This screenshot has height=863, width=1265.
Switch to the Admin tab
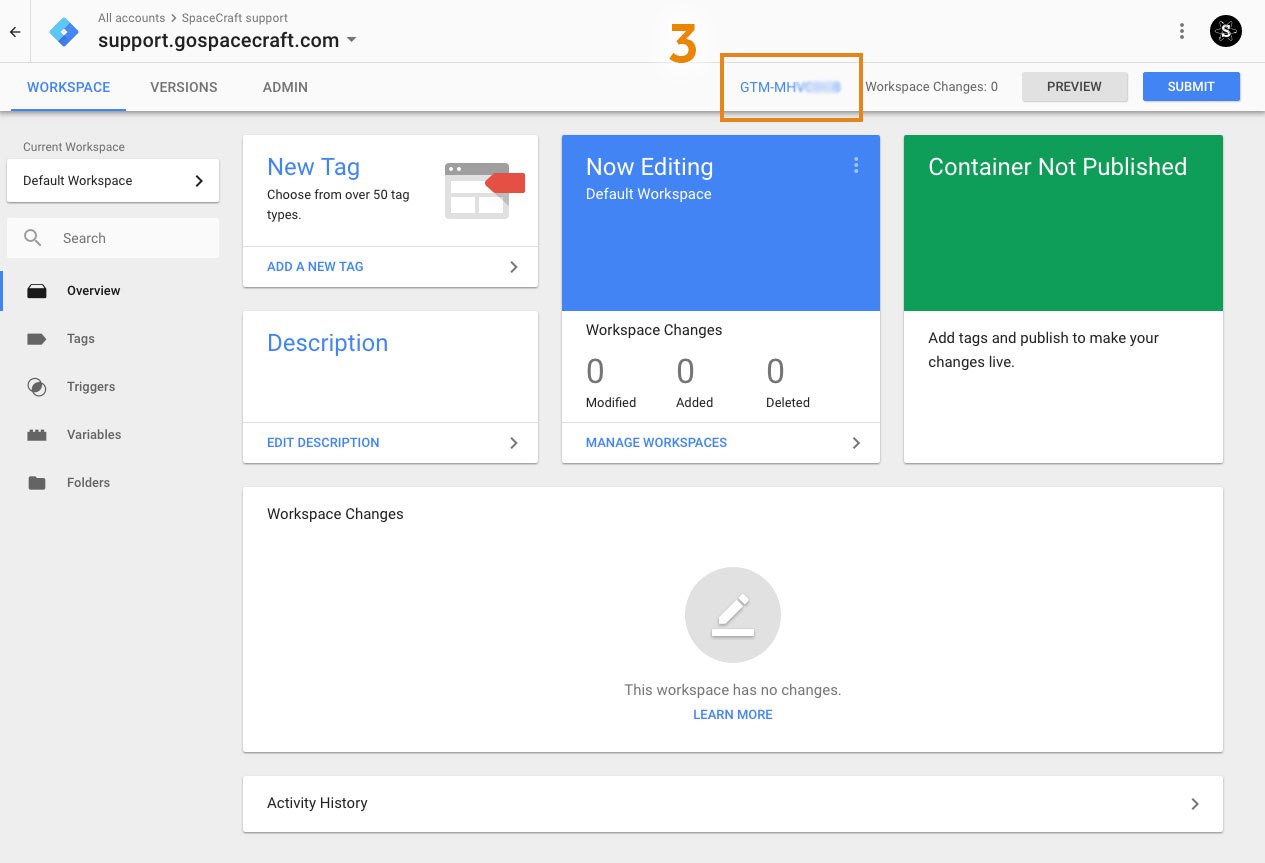(285, 87)
